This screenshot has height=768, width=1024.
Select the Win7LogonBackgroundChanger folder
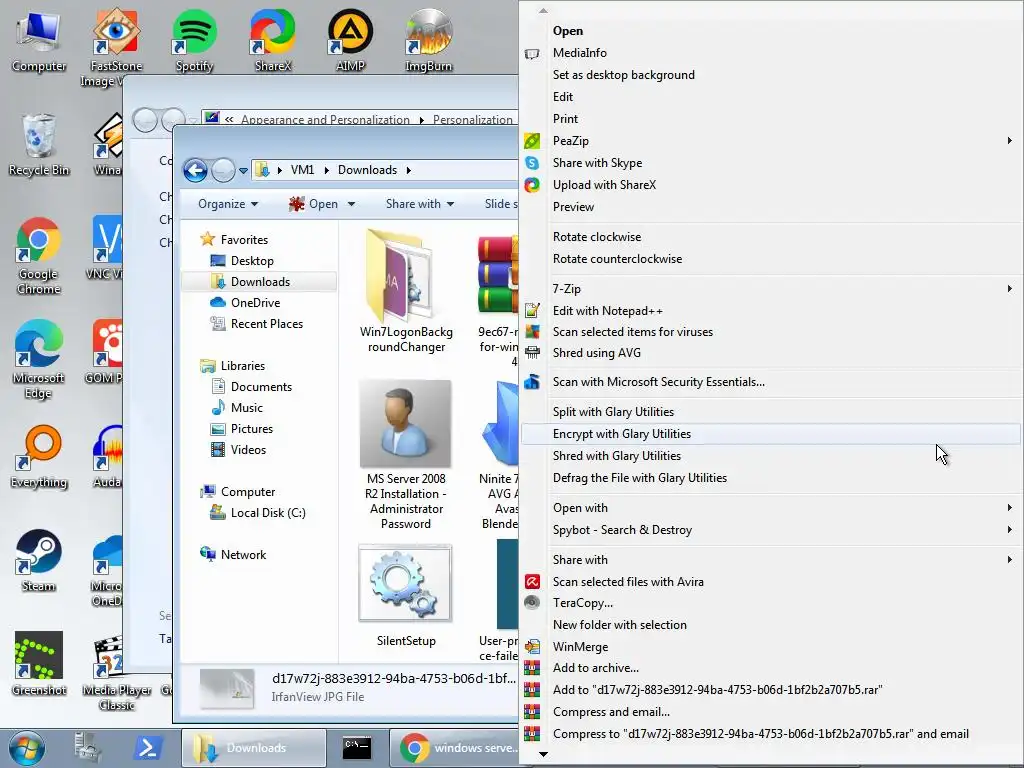click(x=406, y=291)
